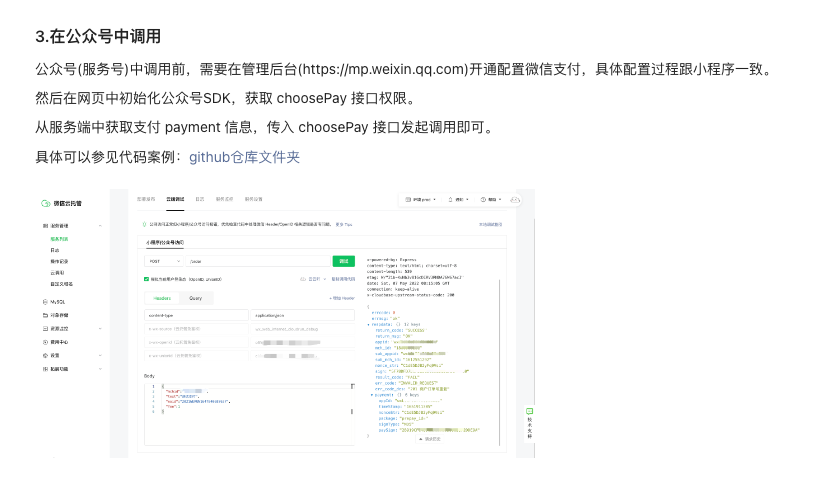Screen dimensions: 831x499
Task: Select the Headers tab
Action: [162, 298]
